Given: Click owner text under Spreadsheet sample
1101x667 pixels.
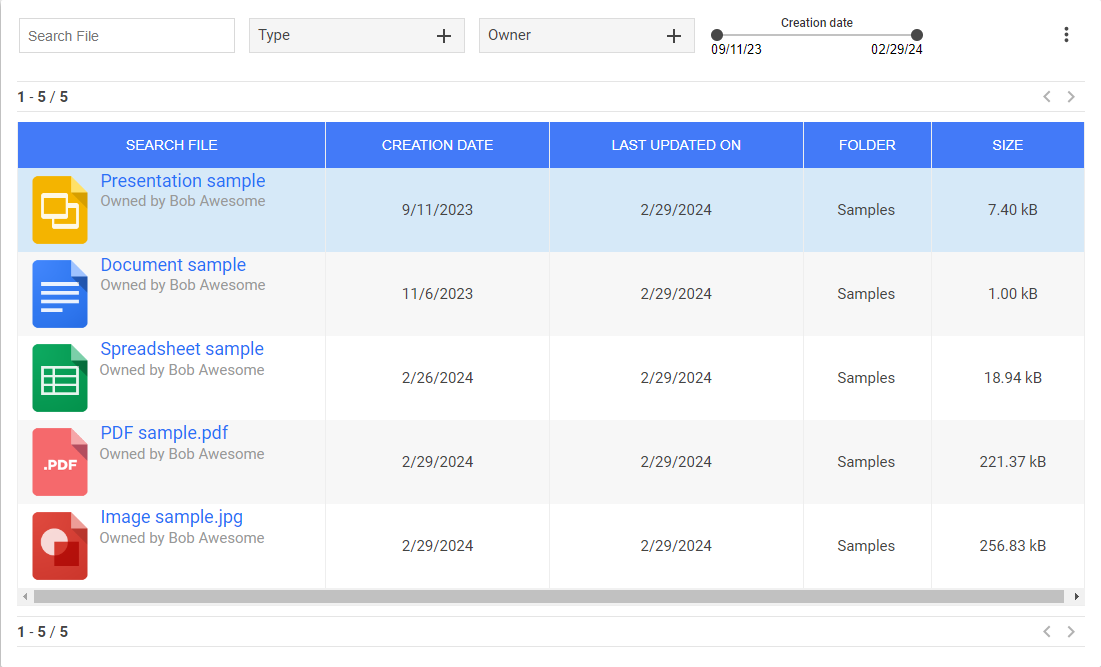Looking at the screenshot, I should coord(182,370).
